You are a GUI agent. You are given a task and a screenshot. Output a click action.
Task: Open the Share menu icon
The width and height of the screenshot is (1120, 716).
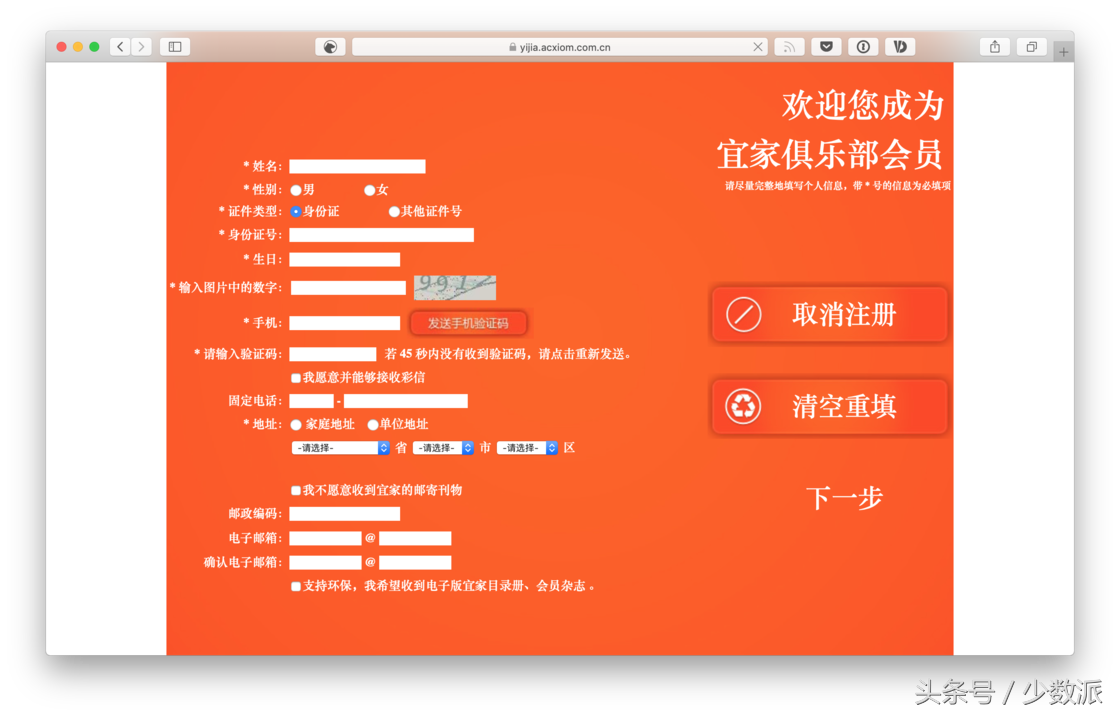coord(995,47)
